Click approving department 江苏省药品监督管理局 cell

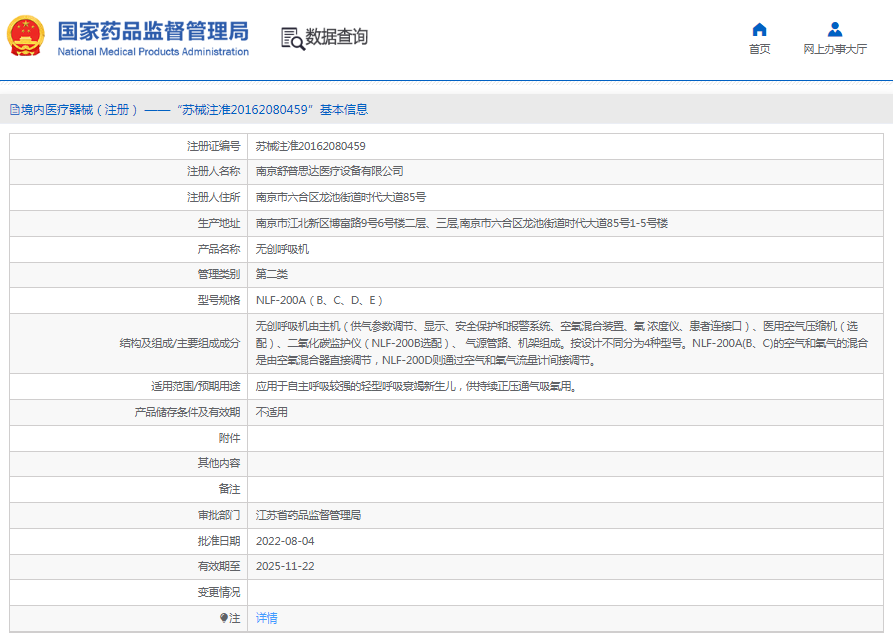click(x=308, y=515)
